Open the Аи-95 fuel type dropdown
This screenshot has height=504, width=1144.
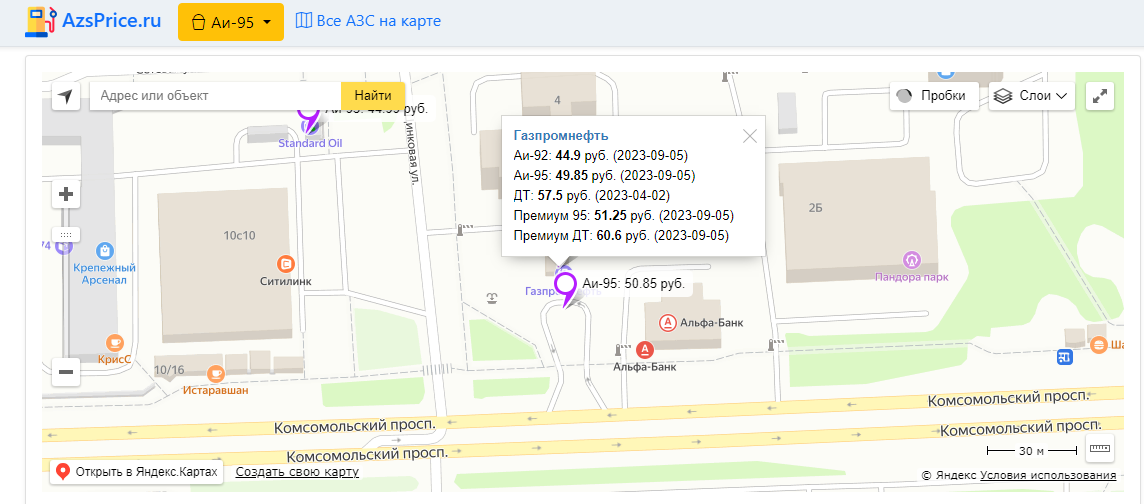click(x=231, y=22)
